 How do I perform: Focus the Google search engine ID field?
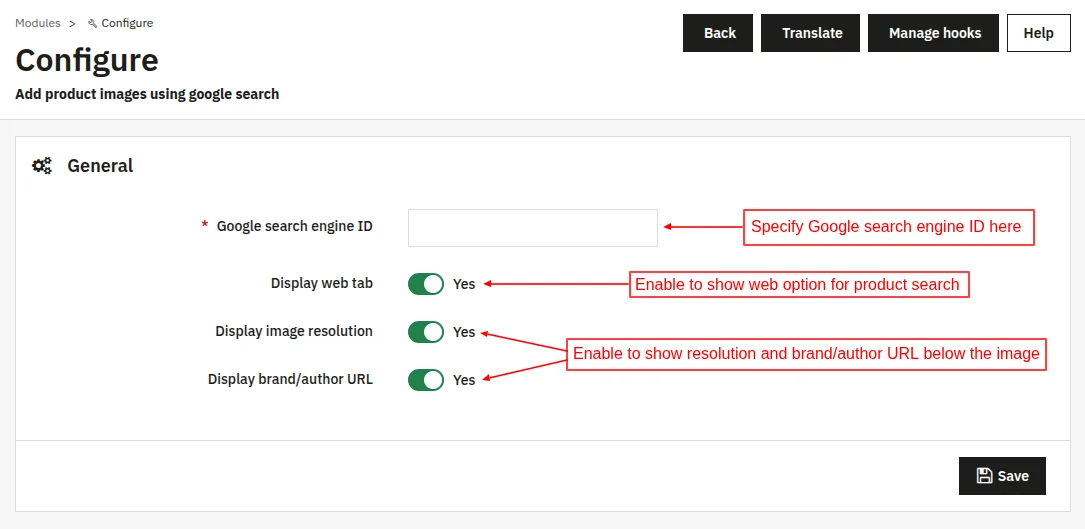[533, 228]
